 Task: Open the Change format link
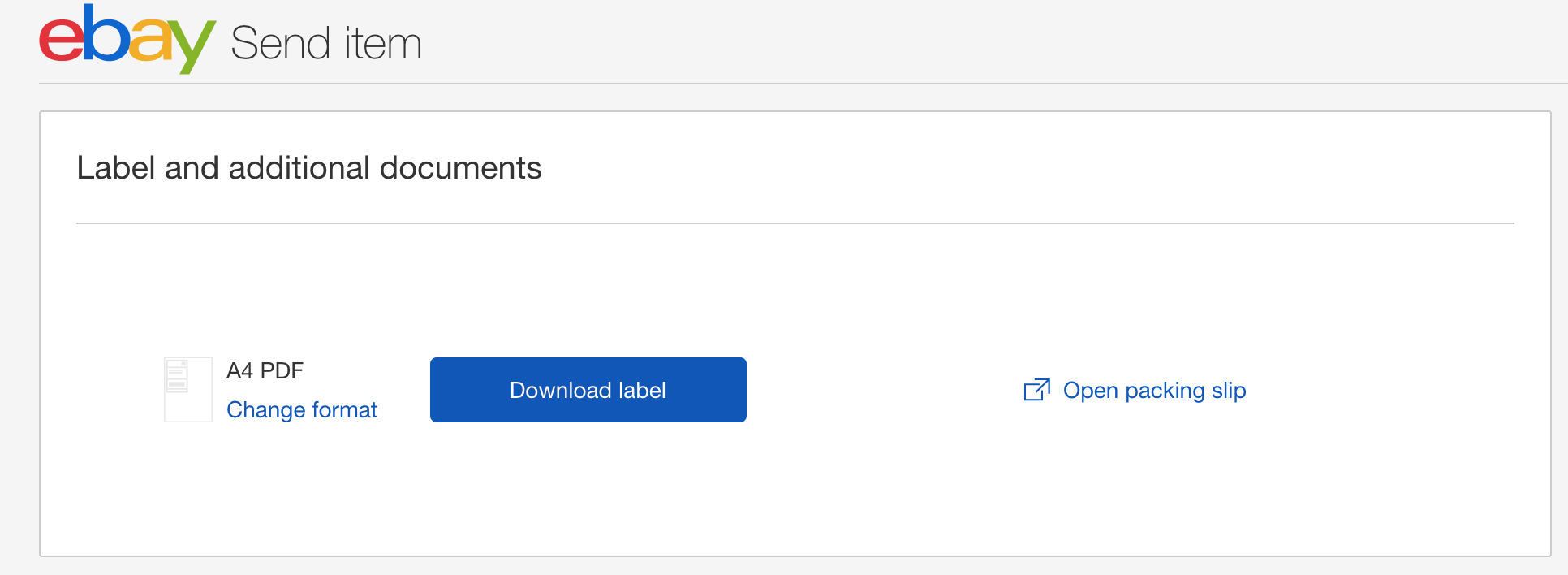coord(302,409)
